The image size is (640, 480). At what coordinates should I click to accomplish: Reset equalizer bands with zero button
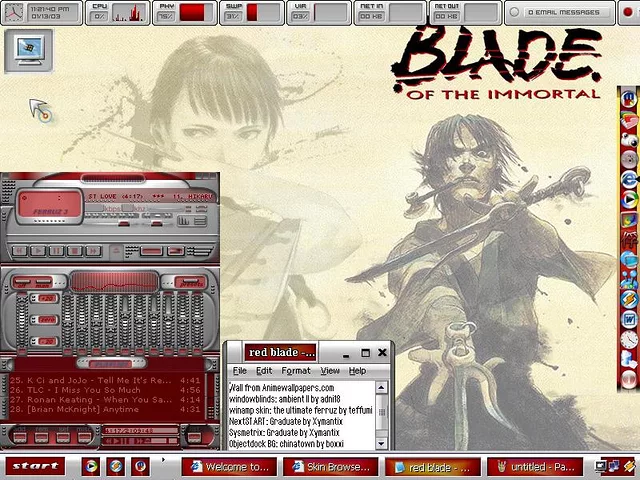[47, 320]
